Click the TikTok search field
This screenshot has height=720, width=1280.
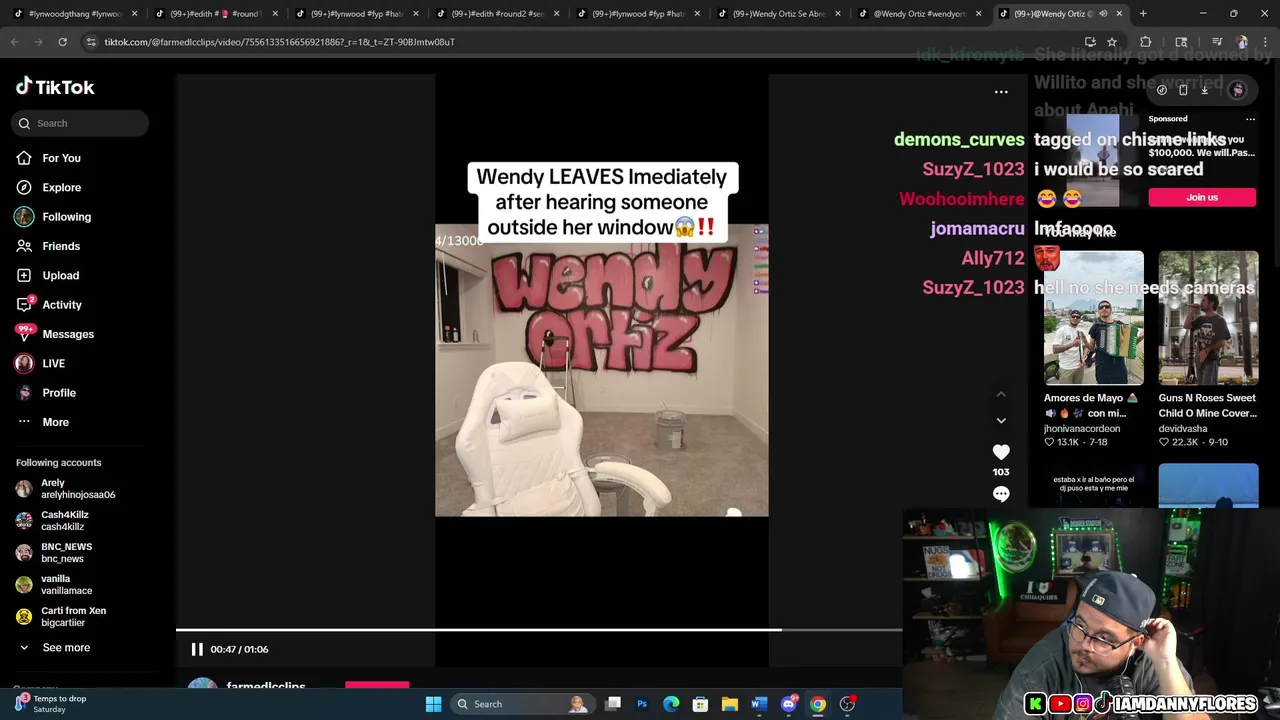tap(81, 123)
